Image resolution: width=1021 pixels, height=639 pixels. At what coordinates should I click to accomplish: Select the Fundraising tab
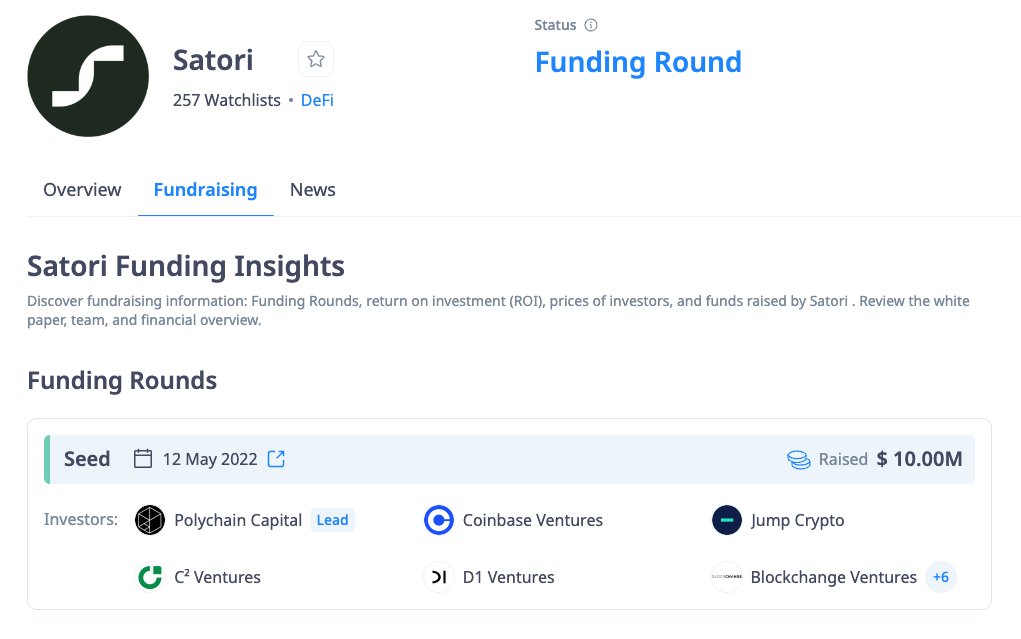tap(205, 190)
